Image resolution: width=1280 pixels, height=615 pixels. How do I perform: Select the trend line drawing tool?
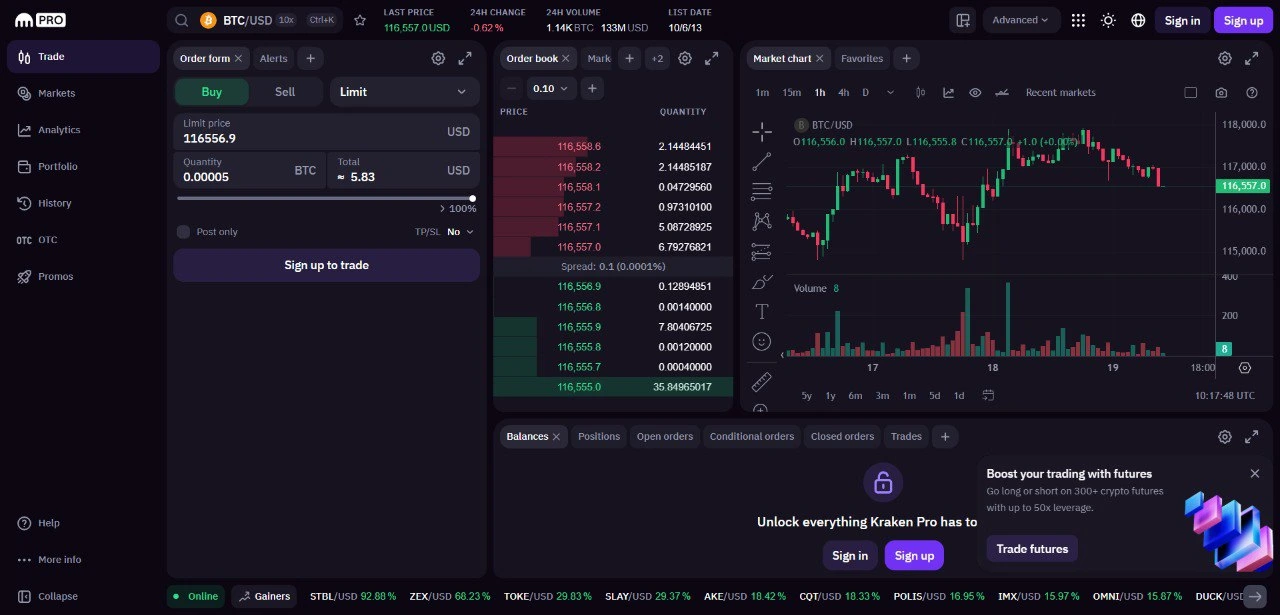point(761,161)
